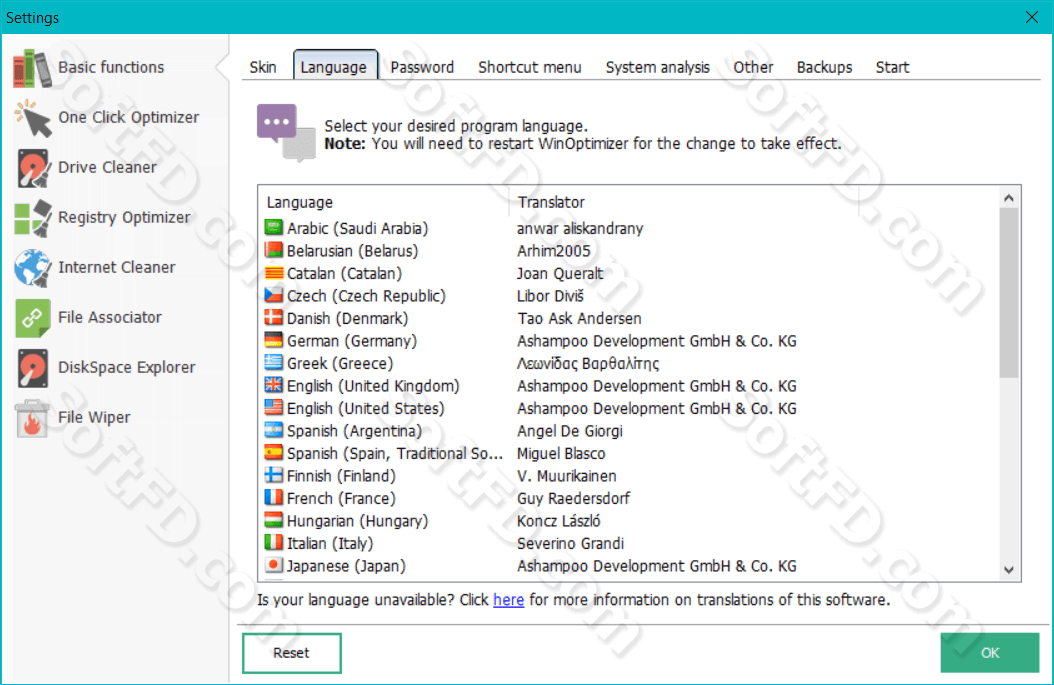Click the United Kingdom flag icon
This screenshot has width=1054, height=685.
point(274,386)
